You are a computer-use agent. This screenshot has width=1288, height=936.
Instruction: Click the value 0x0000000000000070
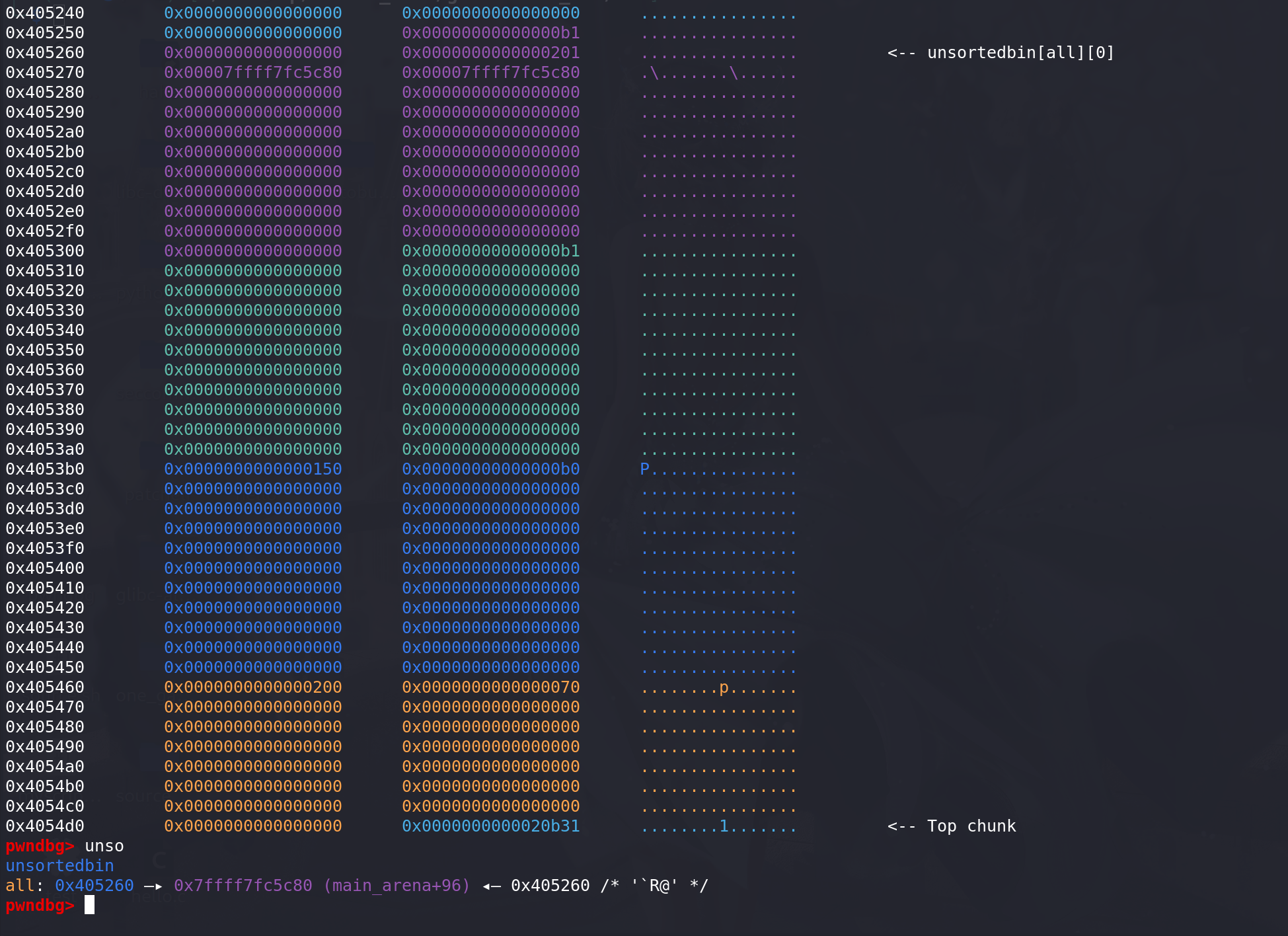(491, 687)
